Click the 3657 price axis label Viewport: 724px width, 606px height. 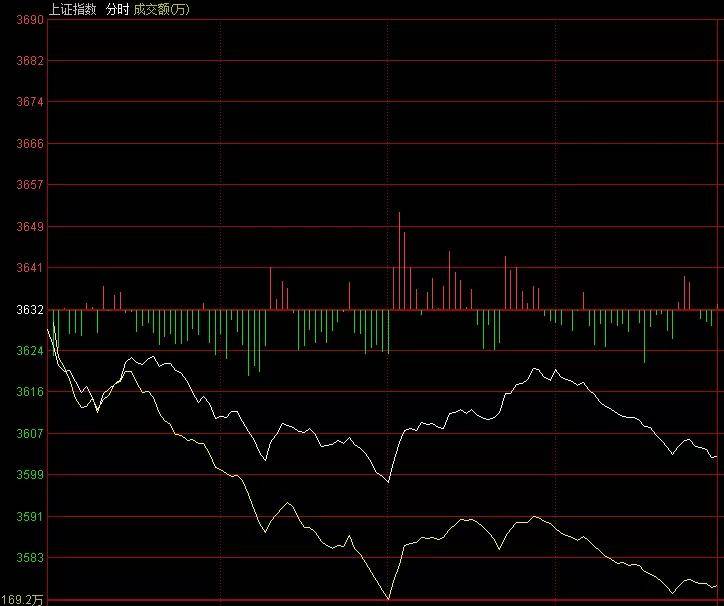30,185
